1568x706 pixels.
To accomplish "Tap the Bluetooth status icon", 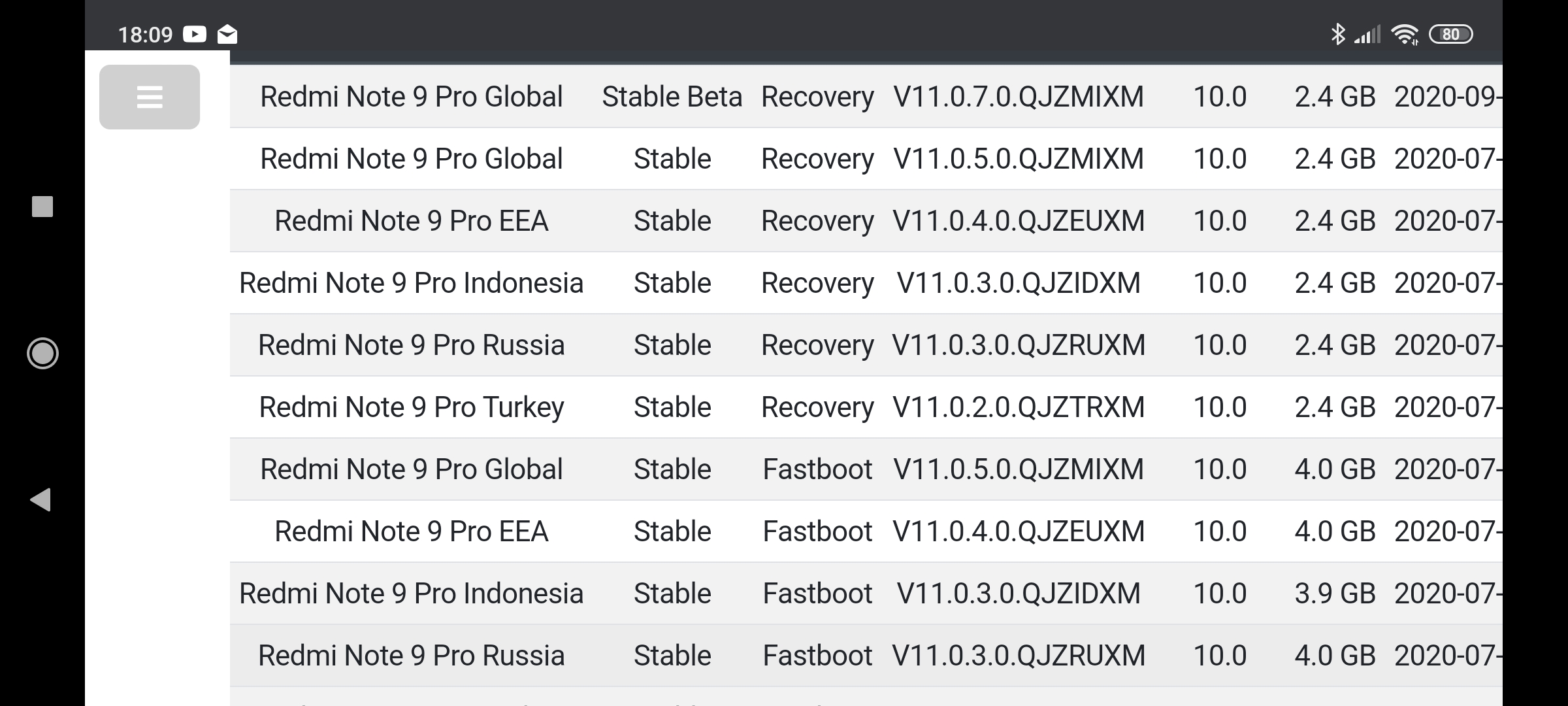I will pyautogui.click(x=1337, y=34).
